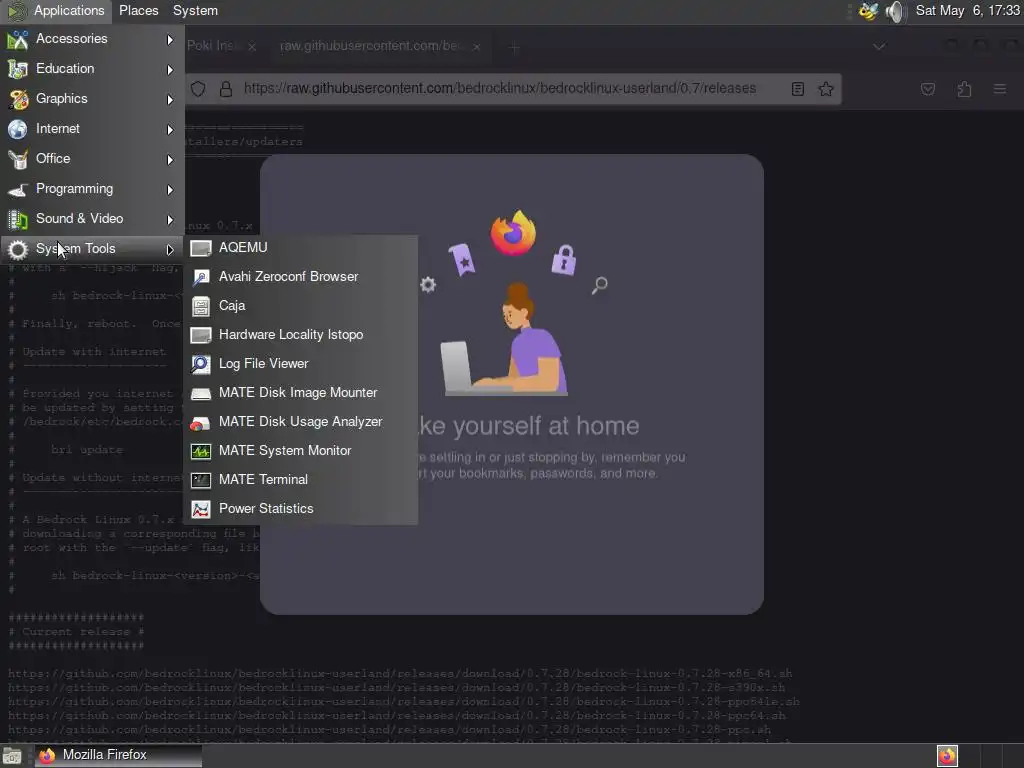Image resolution: width=1024 pixels, height=768 pixels.
Task: Click the '# Current release #' text line
Action: coord(76,632)
